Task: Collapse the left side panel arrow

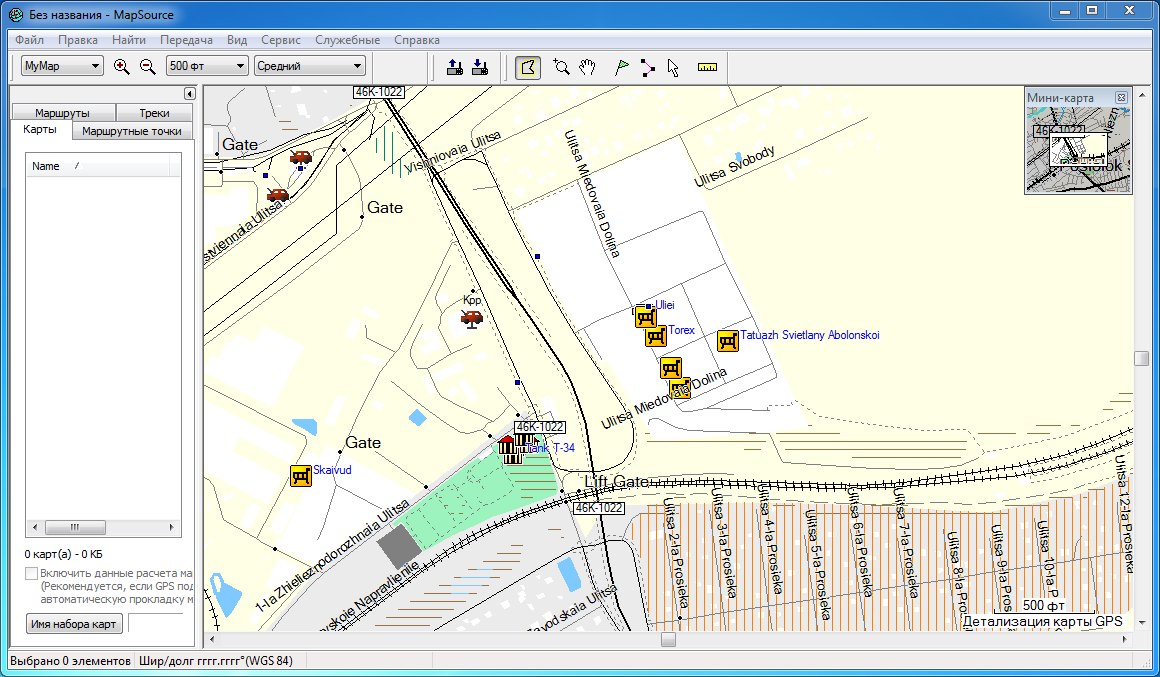Action: (x=189, y=93)
